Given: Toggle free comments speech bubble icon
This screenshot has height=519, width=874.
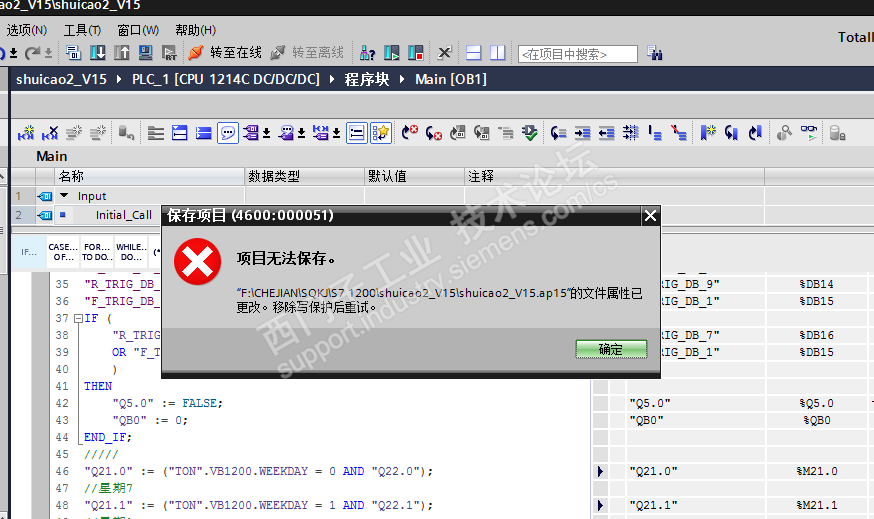Looking at the screenshot, I should (227, 133).
